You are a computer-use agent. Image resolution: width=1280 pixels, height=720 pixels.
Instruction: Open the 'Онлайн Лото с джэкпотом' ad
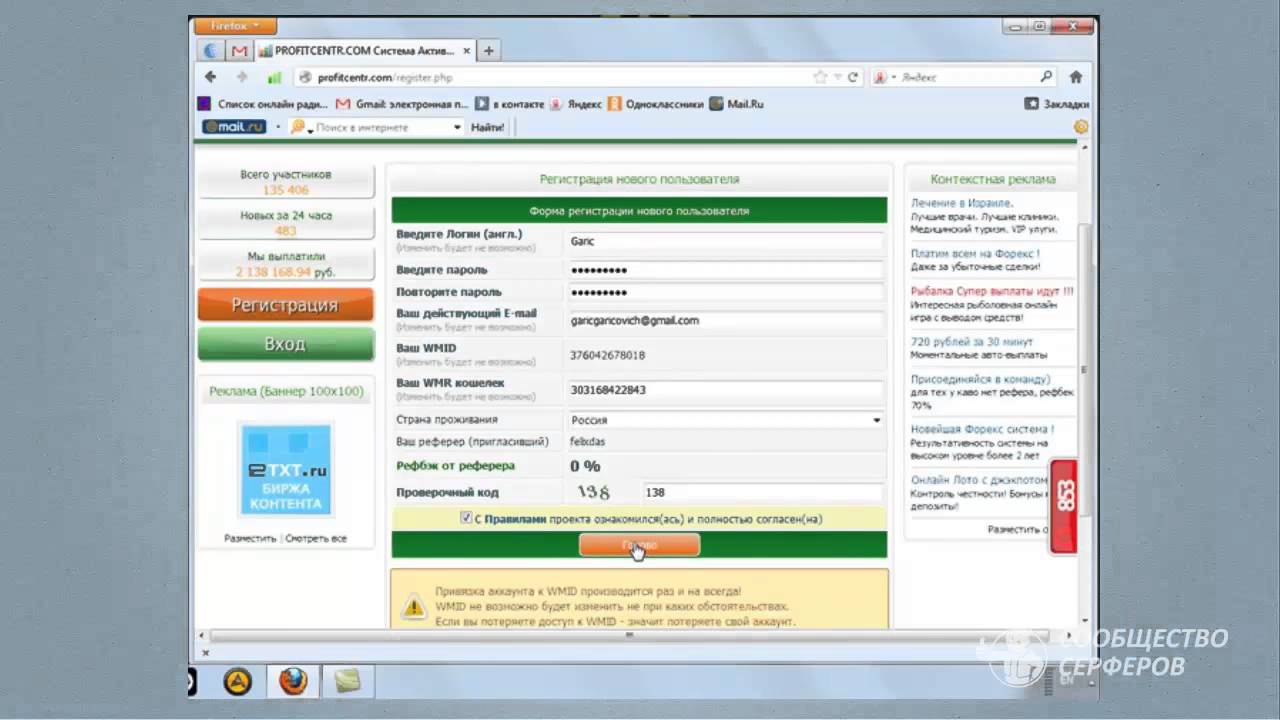[979, 480]
